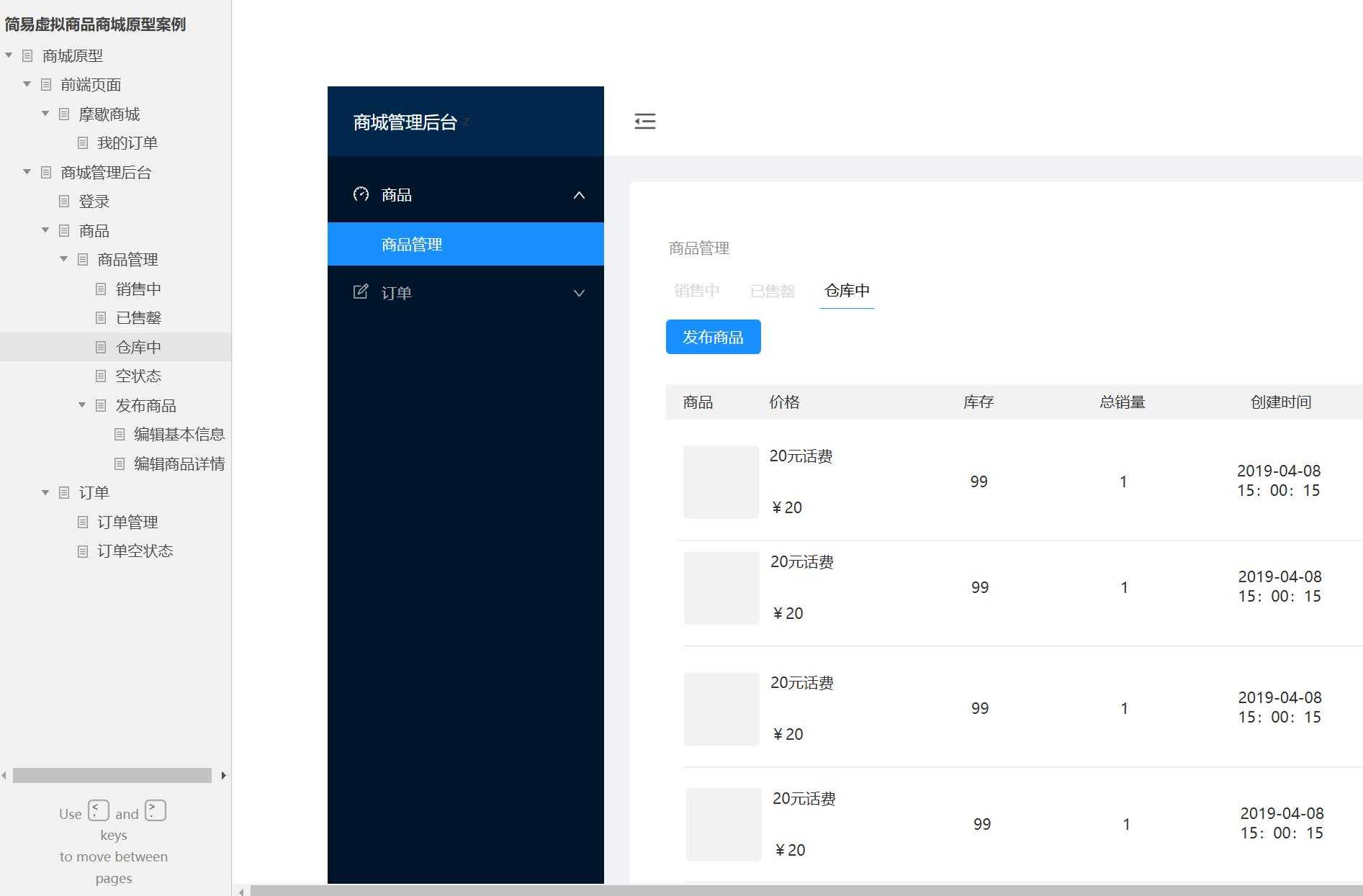The height and width of the screenshot is (896, 1363).
Task: Click the page icon next to 我的订单
Action: 81,142
